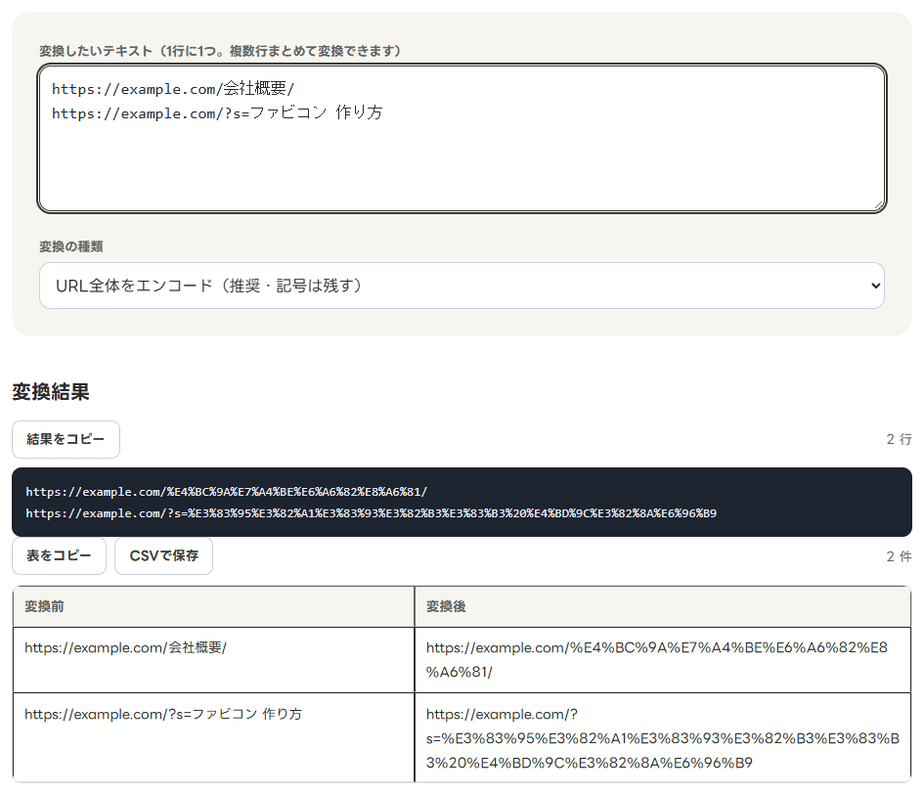Click the 変換結果 heading

point(51,392)
